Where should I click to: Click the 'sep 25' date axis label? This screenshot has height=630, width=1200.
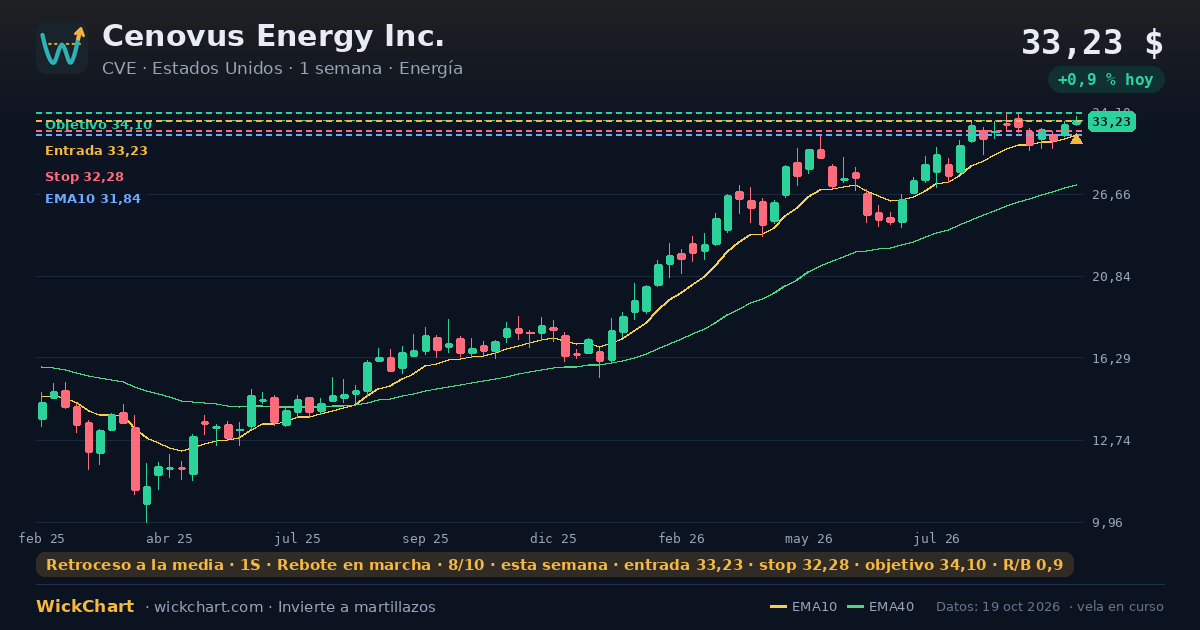tap(426, 538)
